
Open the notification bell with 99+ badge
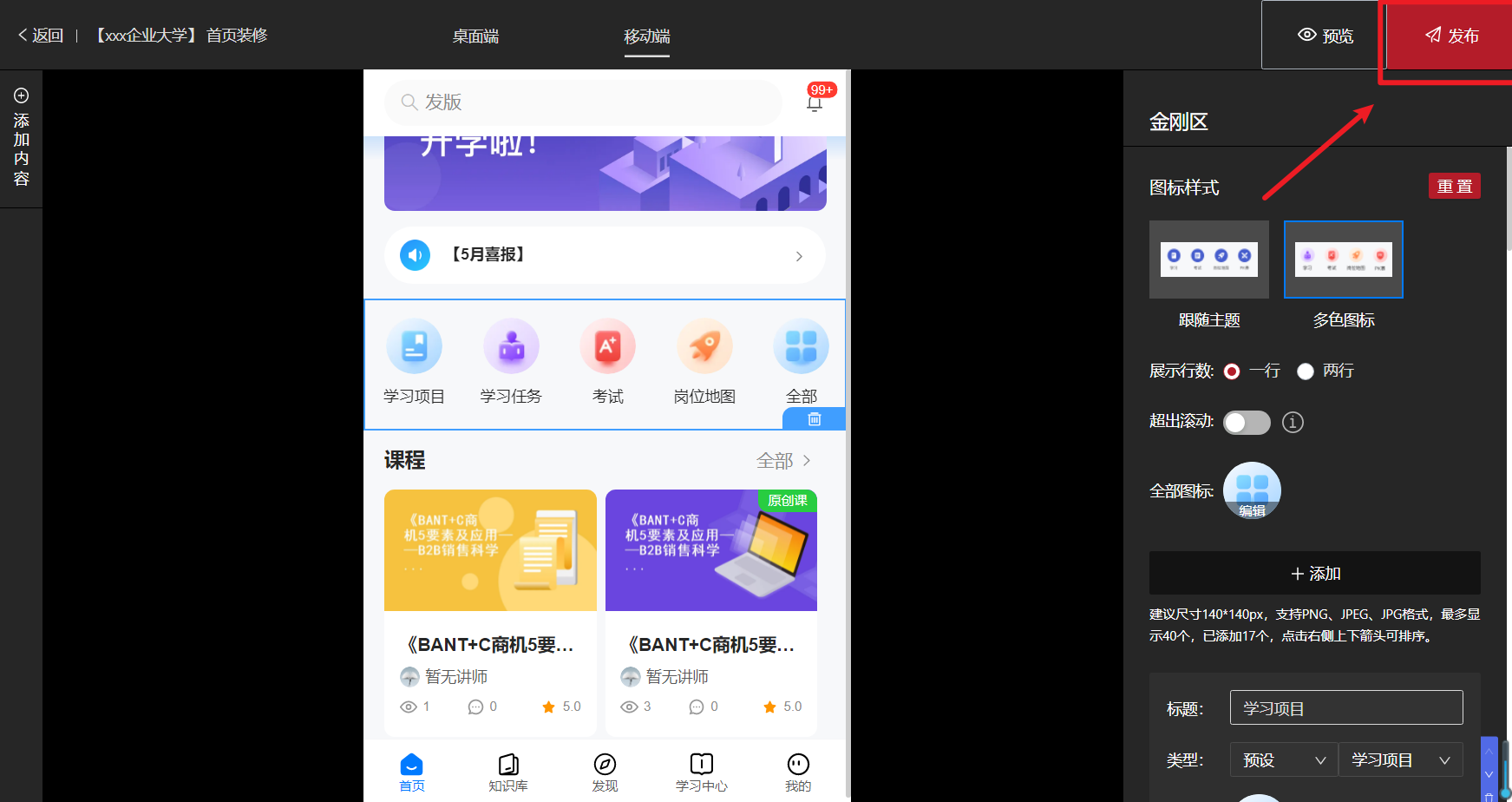tap(815, 102)
